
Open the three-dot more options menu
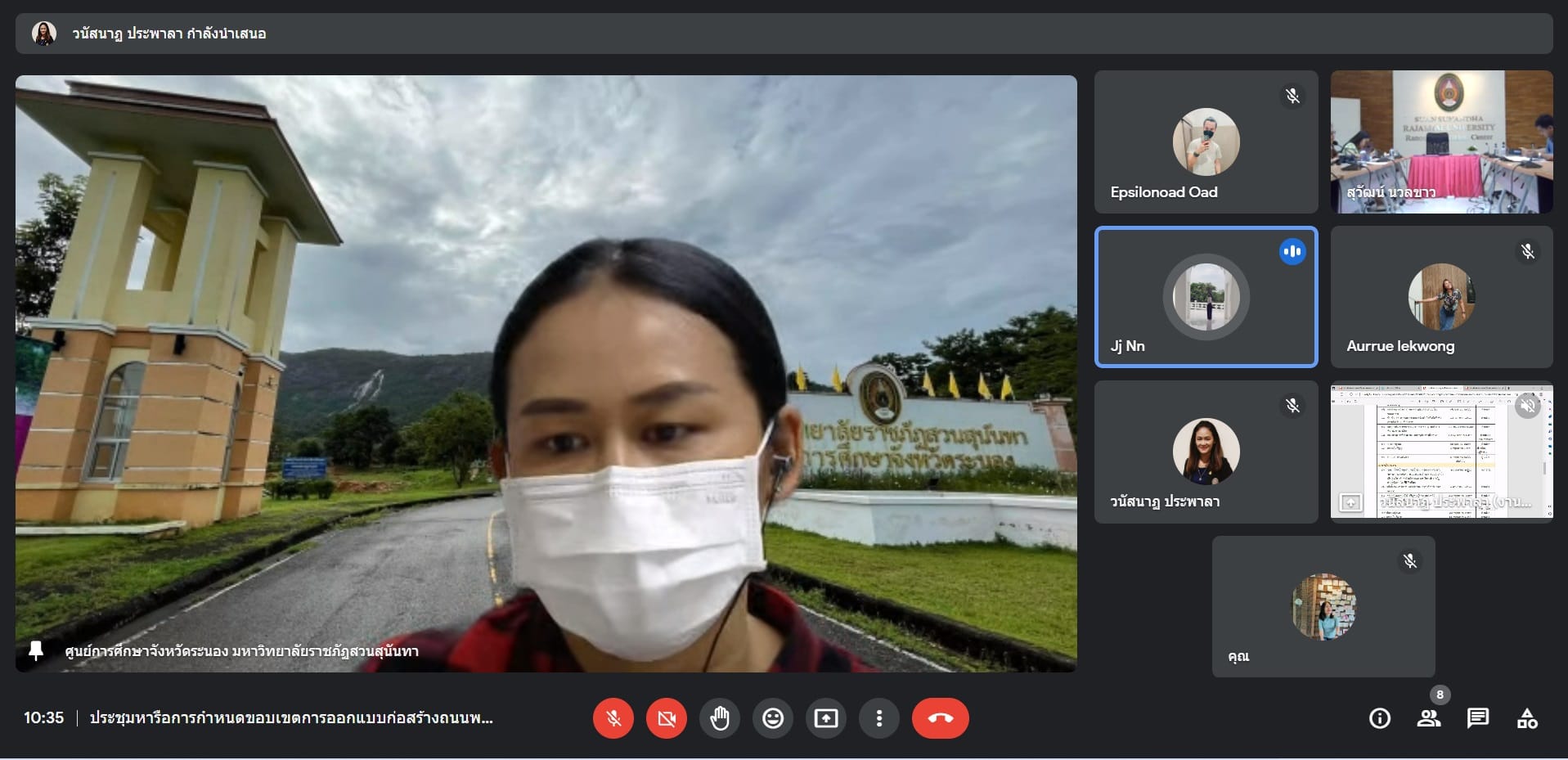pyautogui.click(x=879, y=718)
